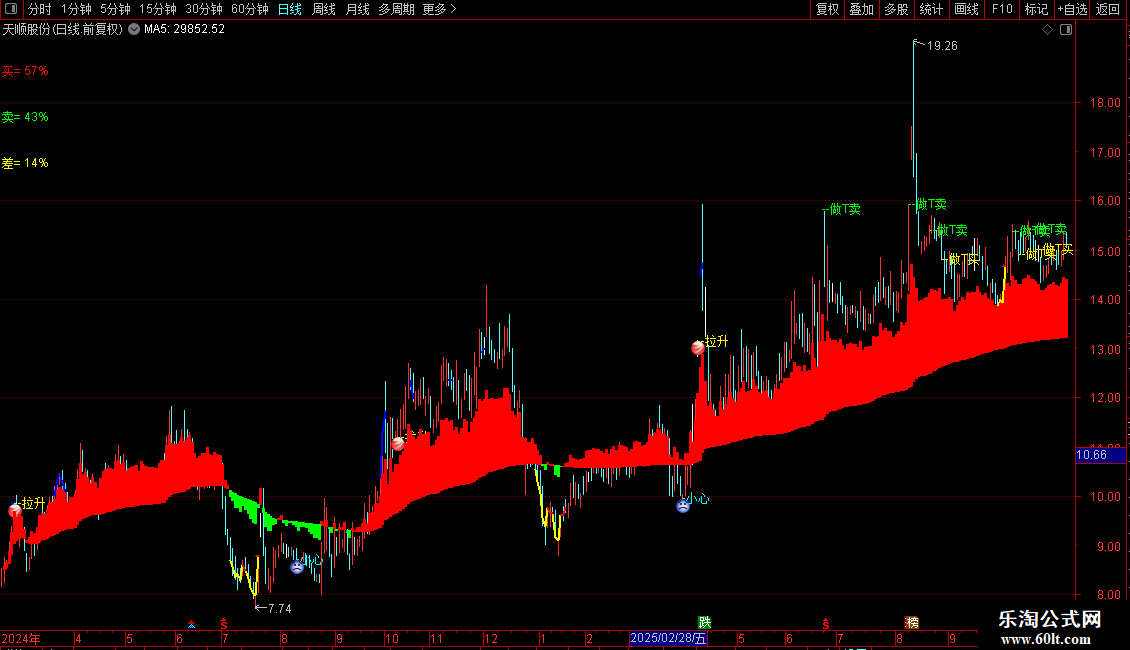Activate the 画线 drawing tool

(966, 9)
